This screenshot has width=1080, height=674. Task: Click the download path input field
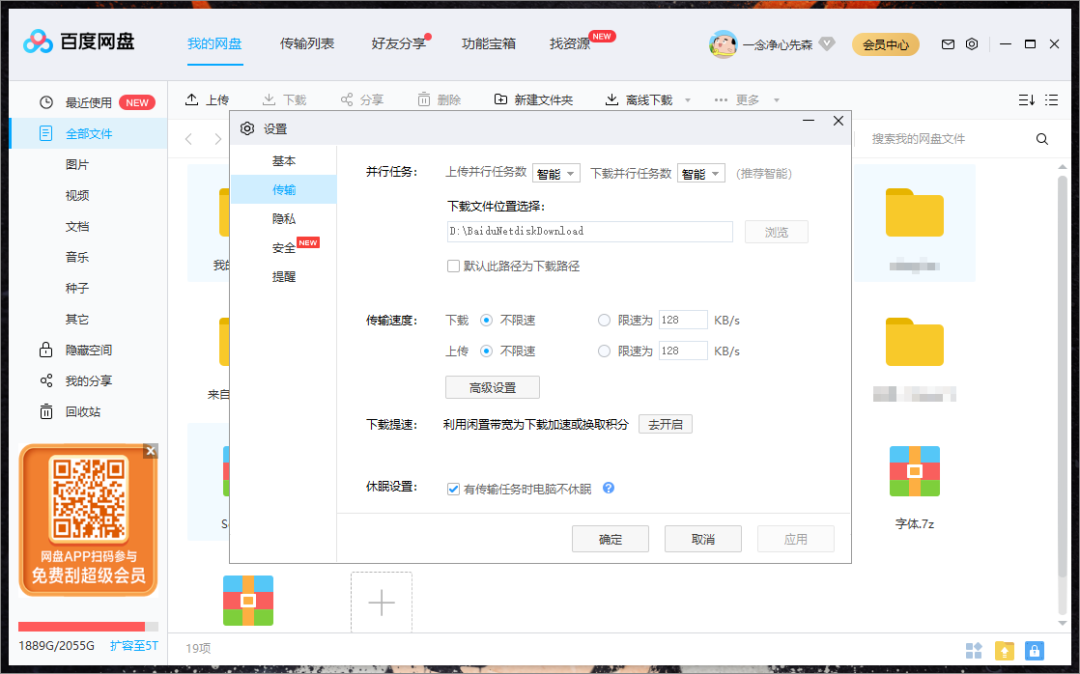589,231
